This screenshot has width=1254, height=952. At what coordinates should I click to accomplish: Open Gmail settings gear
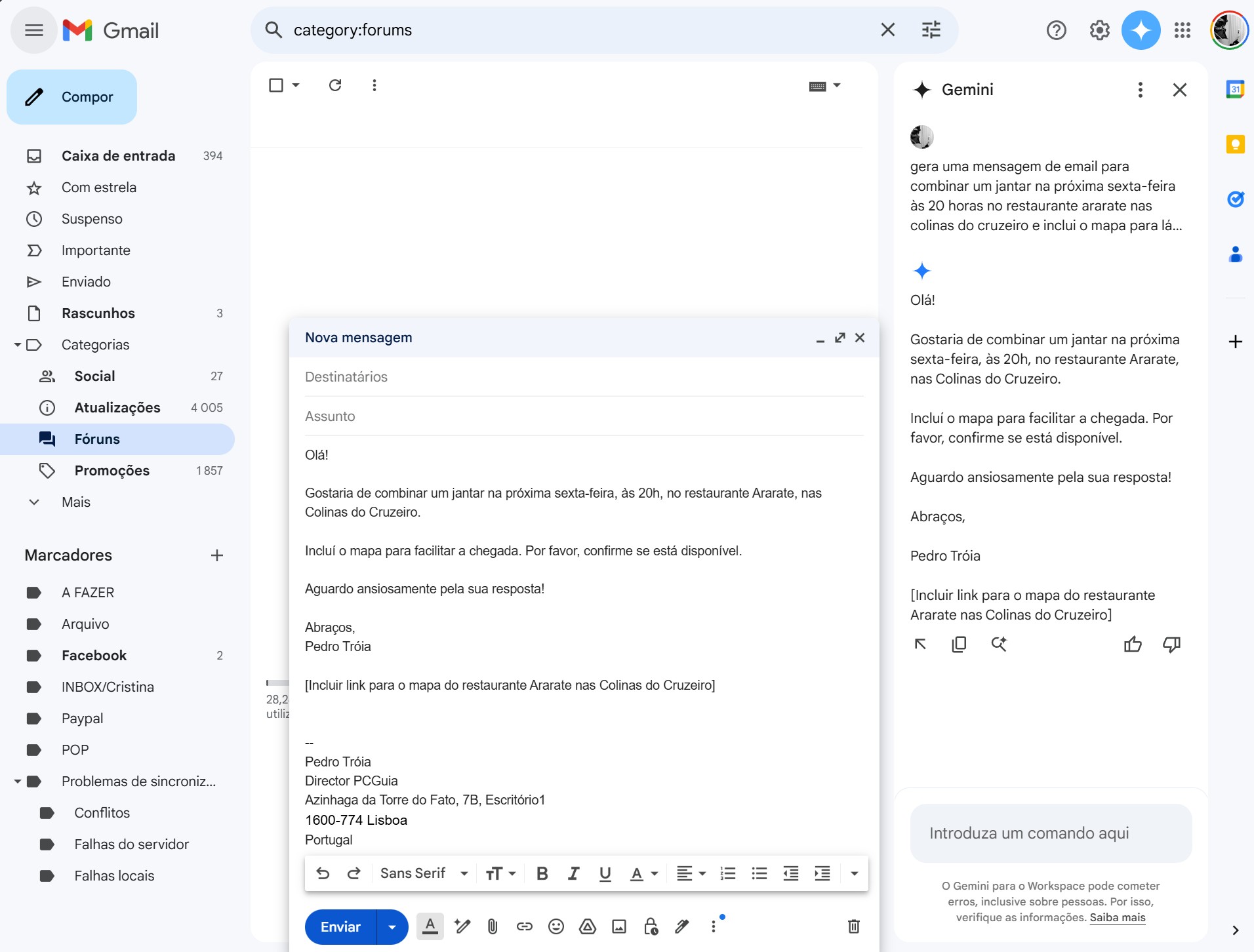point(1099,30)
